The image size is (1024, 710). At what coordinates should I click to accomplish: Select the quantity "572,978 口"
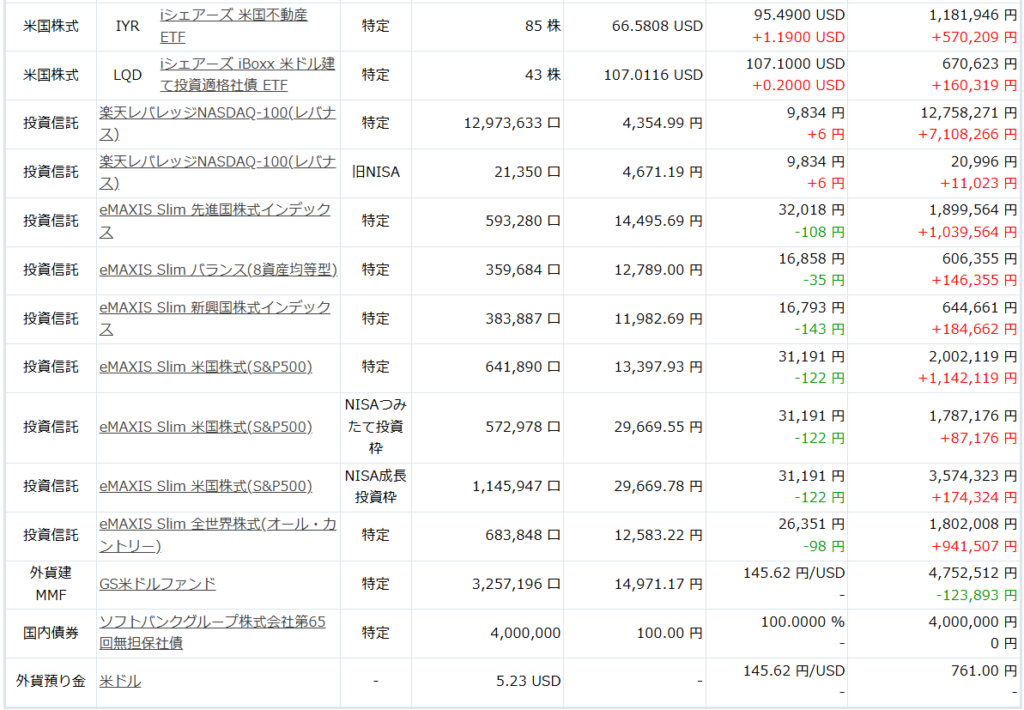[x=522, y=427]
